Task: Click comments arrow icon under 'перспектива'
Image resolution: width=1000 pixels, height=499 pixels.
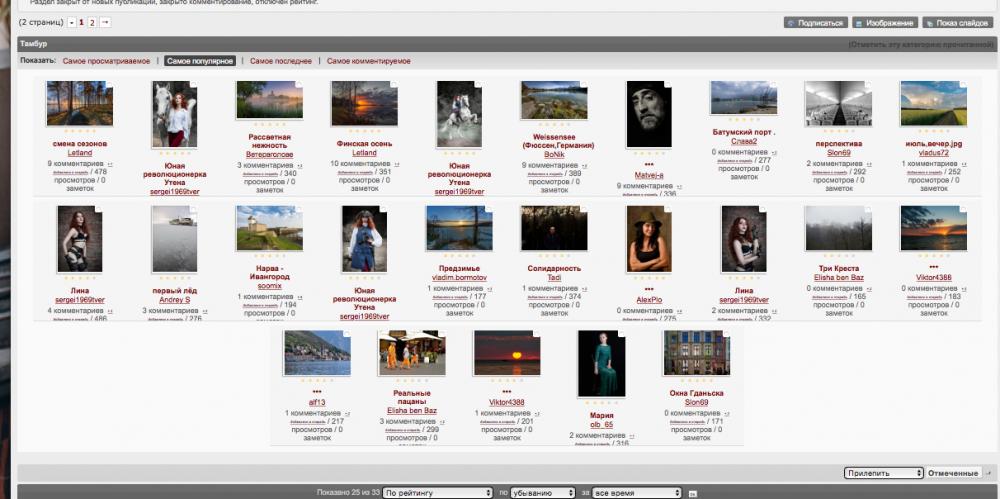Action: 870,165
